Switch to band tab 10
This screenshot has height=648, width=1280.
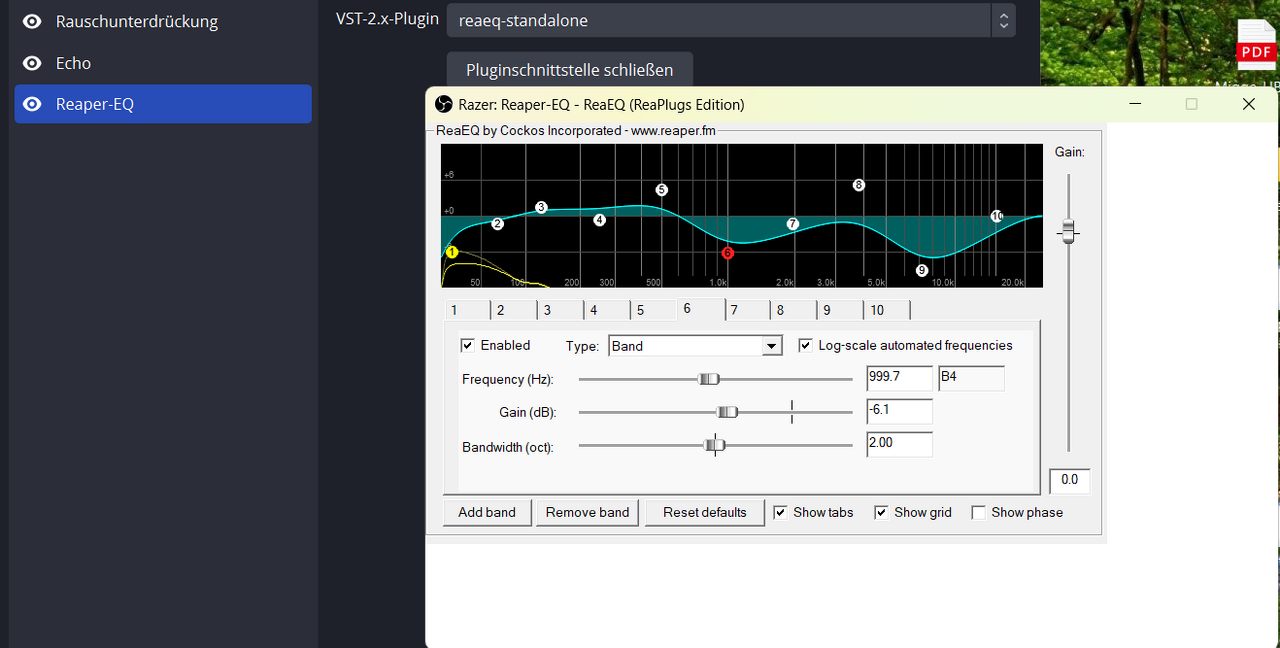pyautogui.click(x=886, y=310)
